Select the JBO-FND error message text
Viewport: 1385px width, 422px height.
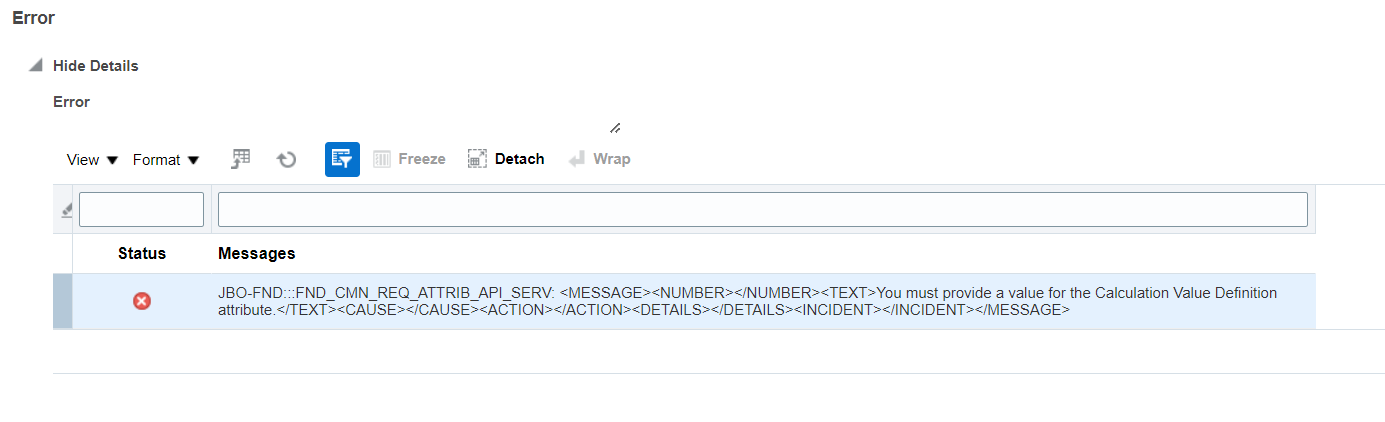pos(747,301)
